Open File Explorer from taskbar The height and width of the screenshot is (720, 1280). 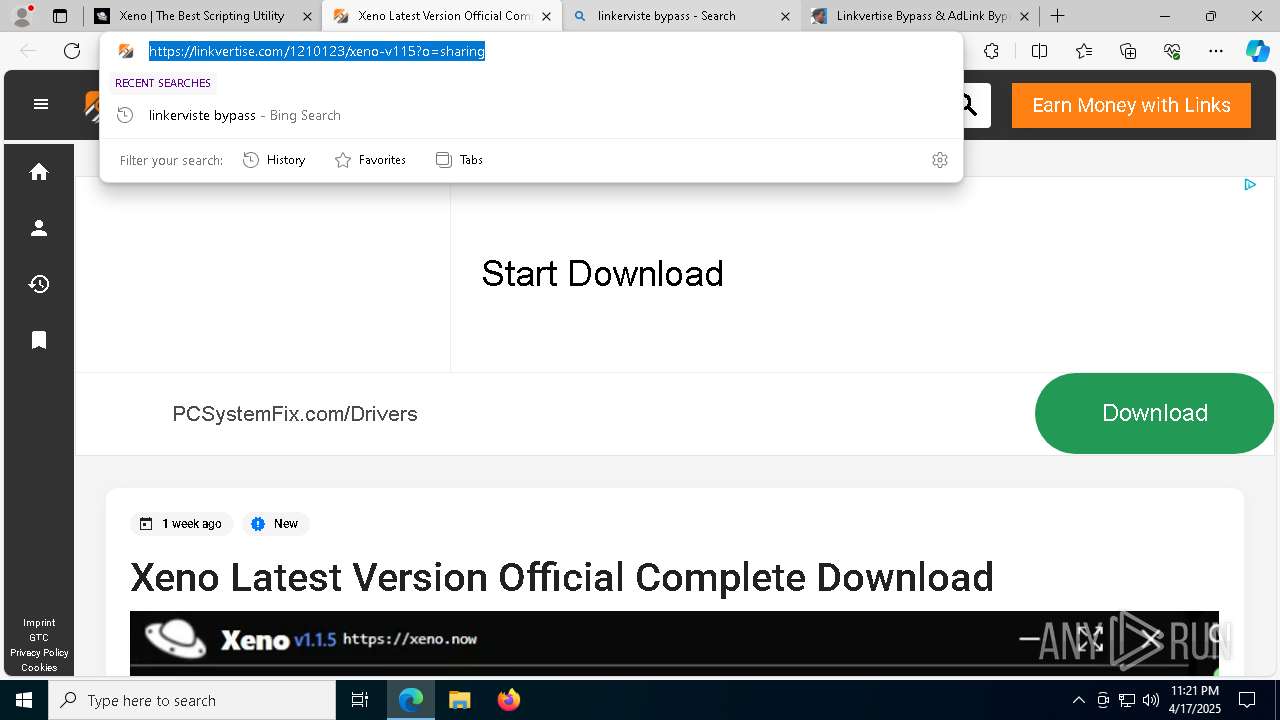[x=459, y=700]
